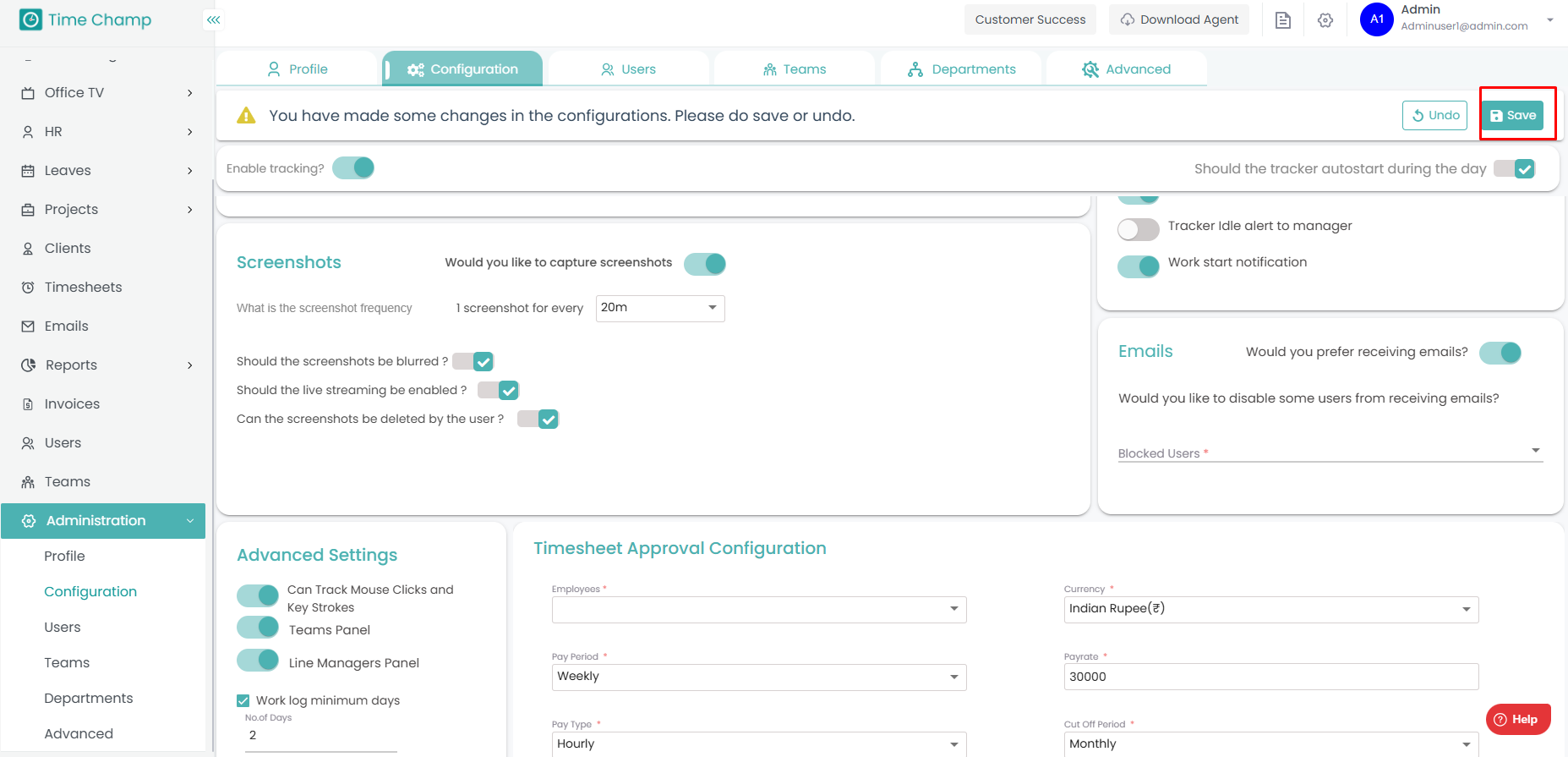Open the Timesheets sidebar item
The image size is (1568, 757).
(x=83, y=288)
